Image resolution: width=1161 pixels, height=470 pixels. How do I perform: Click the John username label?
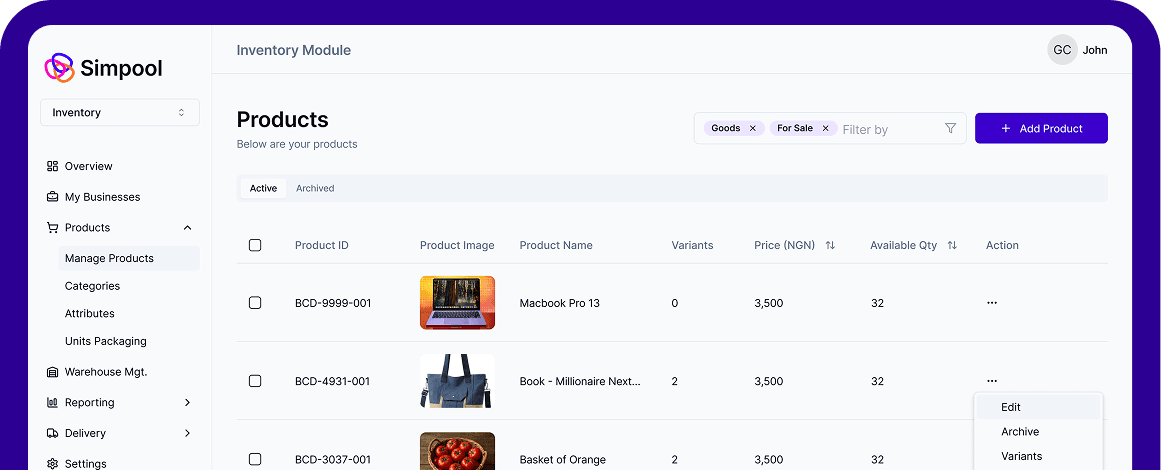[x=1095, y=50]
